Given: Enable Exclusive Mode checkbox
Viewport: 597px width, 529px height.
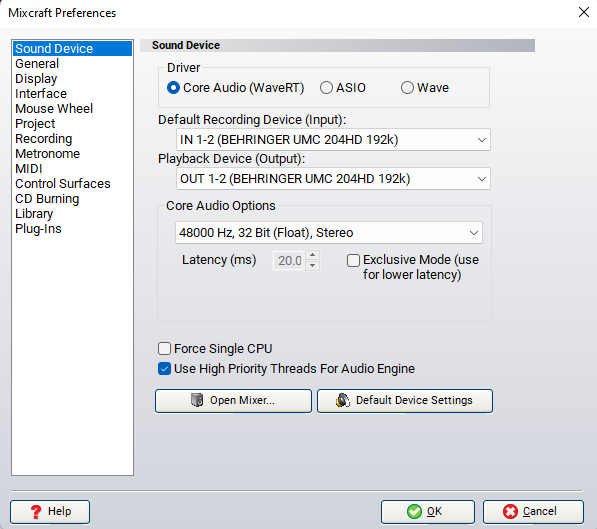Looking at the screenshot, I should point(353,261).
